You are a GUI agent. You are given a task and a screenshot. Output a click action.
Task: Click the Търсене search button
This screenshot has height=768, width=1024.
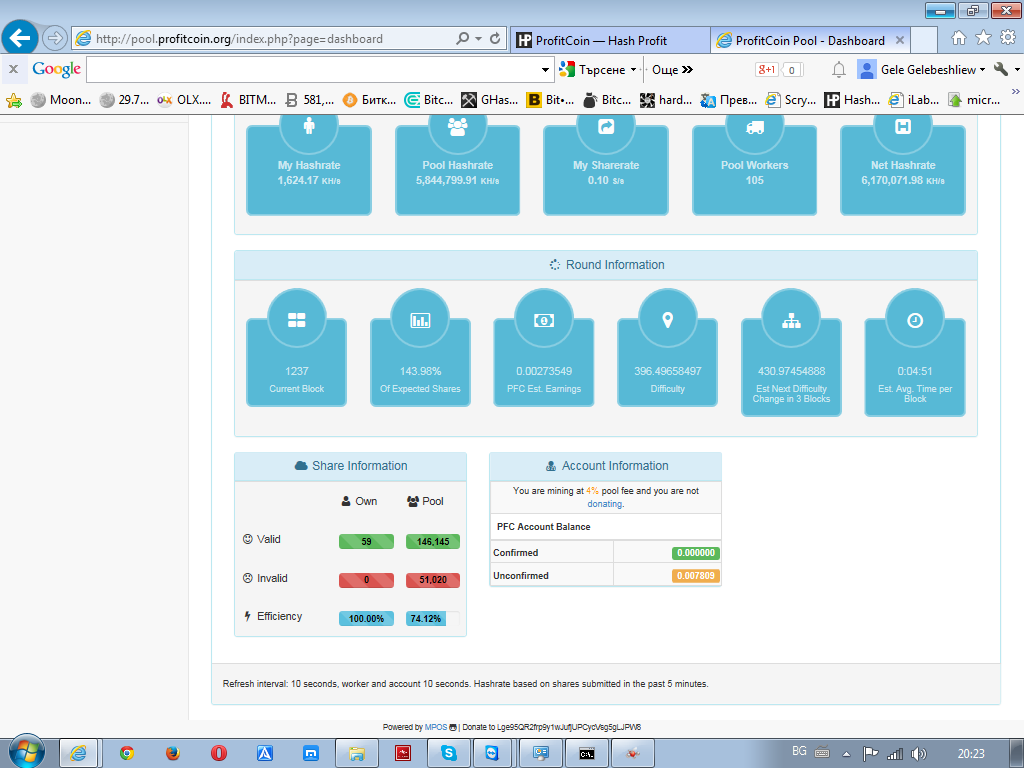pyautogui.click(x=593, y=69)
